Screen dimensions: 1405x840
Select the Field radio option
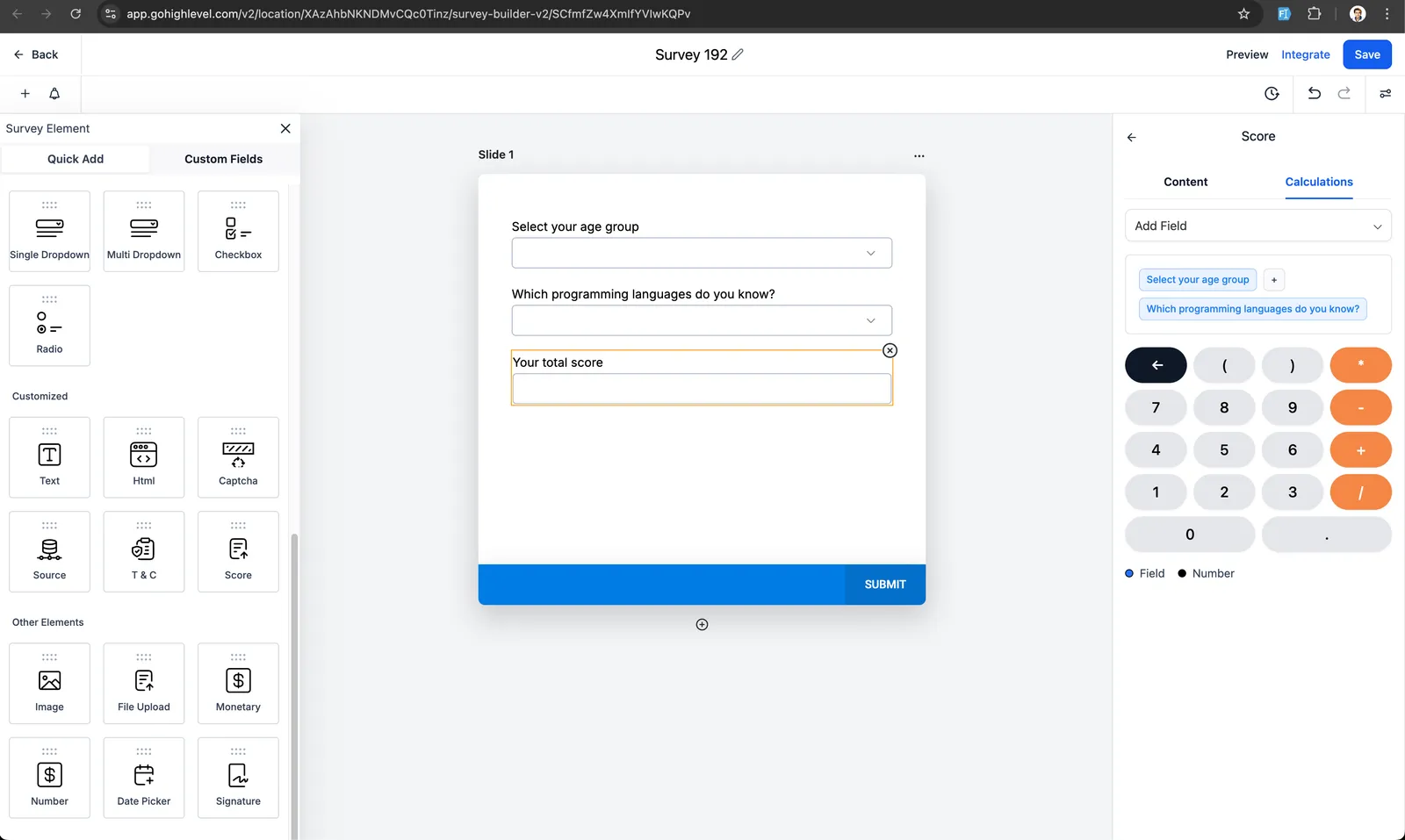tap(1145, 573)
